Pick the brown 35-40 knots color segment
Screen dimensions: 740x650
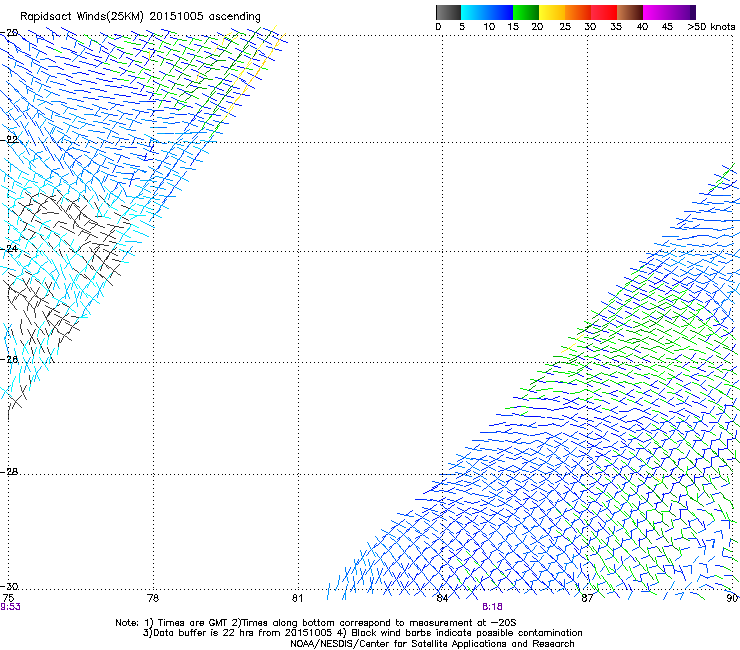point(630,12)
